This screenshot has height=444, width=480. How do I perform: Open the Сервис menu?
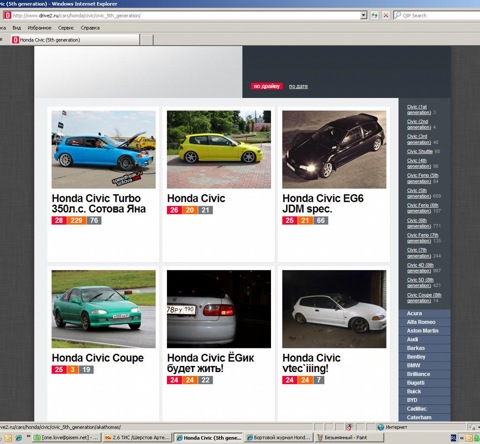click(x=66, y=28)
